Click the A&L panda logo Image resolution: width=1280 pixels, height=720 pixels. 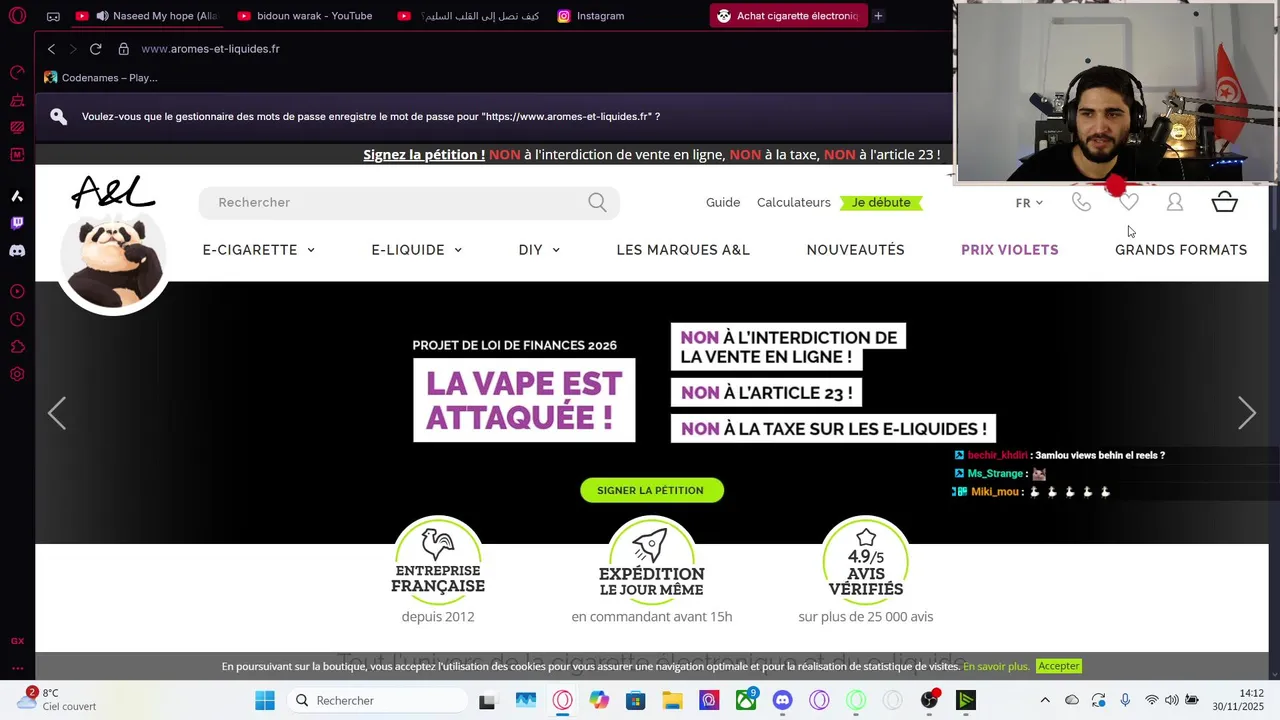[x=113, y=243]
